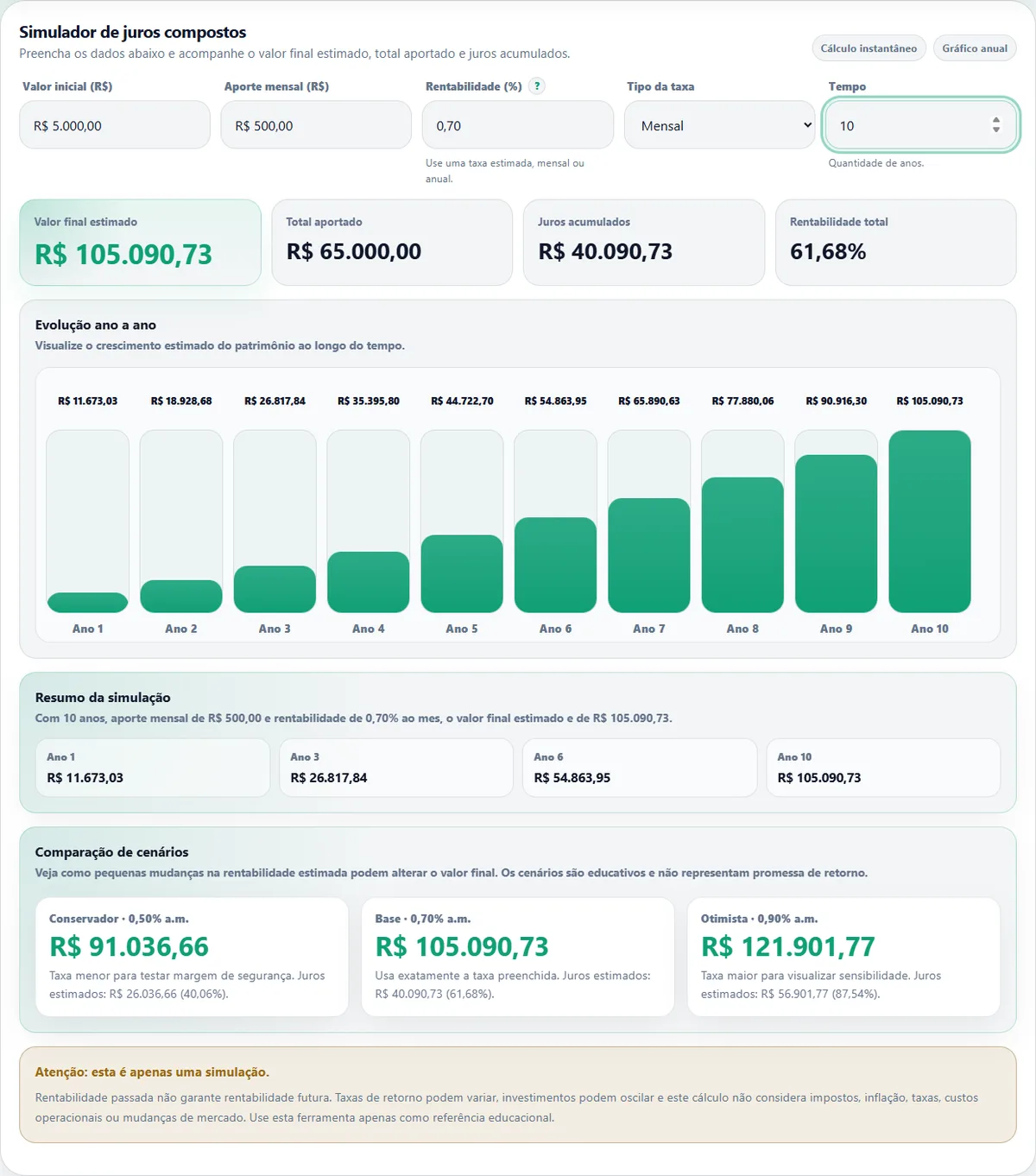1036x1176 pixels.
Task: Click the Ano 3 chart bar
Action: (275, 589)
